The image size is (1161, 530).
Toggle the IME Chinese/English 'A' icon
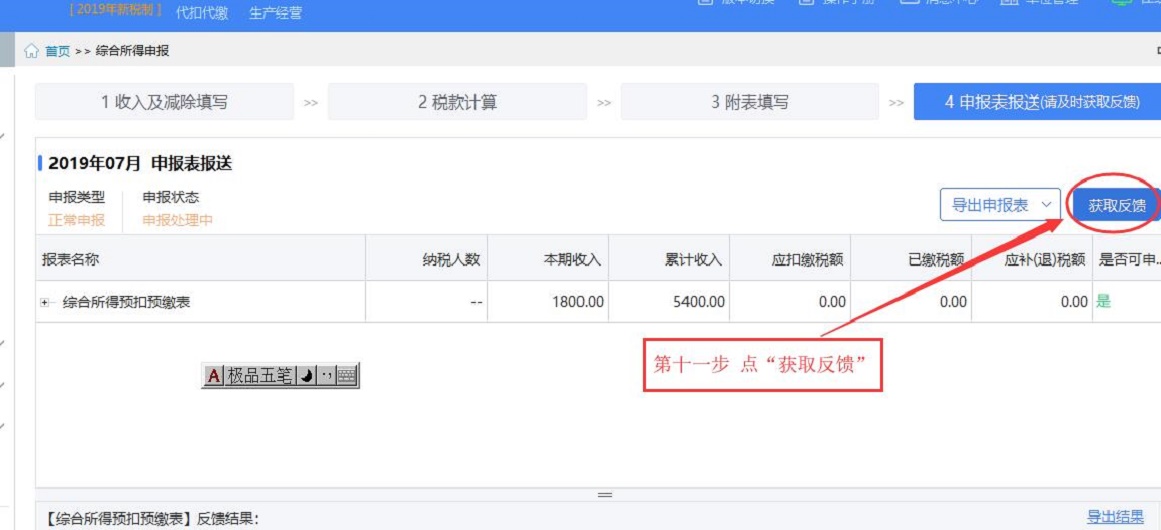[213, 376]
